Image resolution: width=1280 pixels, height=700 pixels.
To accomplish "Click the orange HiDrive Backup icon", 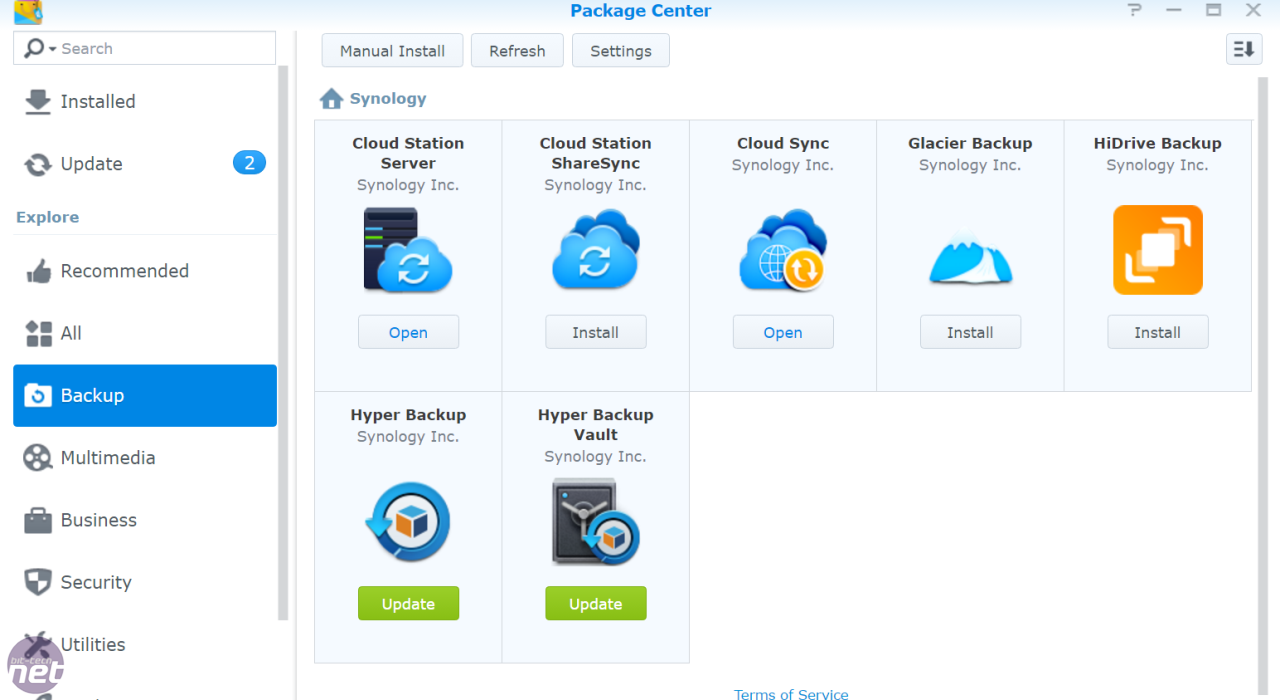I will tap(1158, 250).
